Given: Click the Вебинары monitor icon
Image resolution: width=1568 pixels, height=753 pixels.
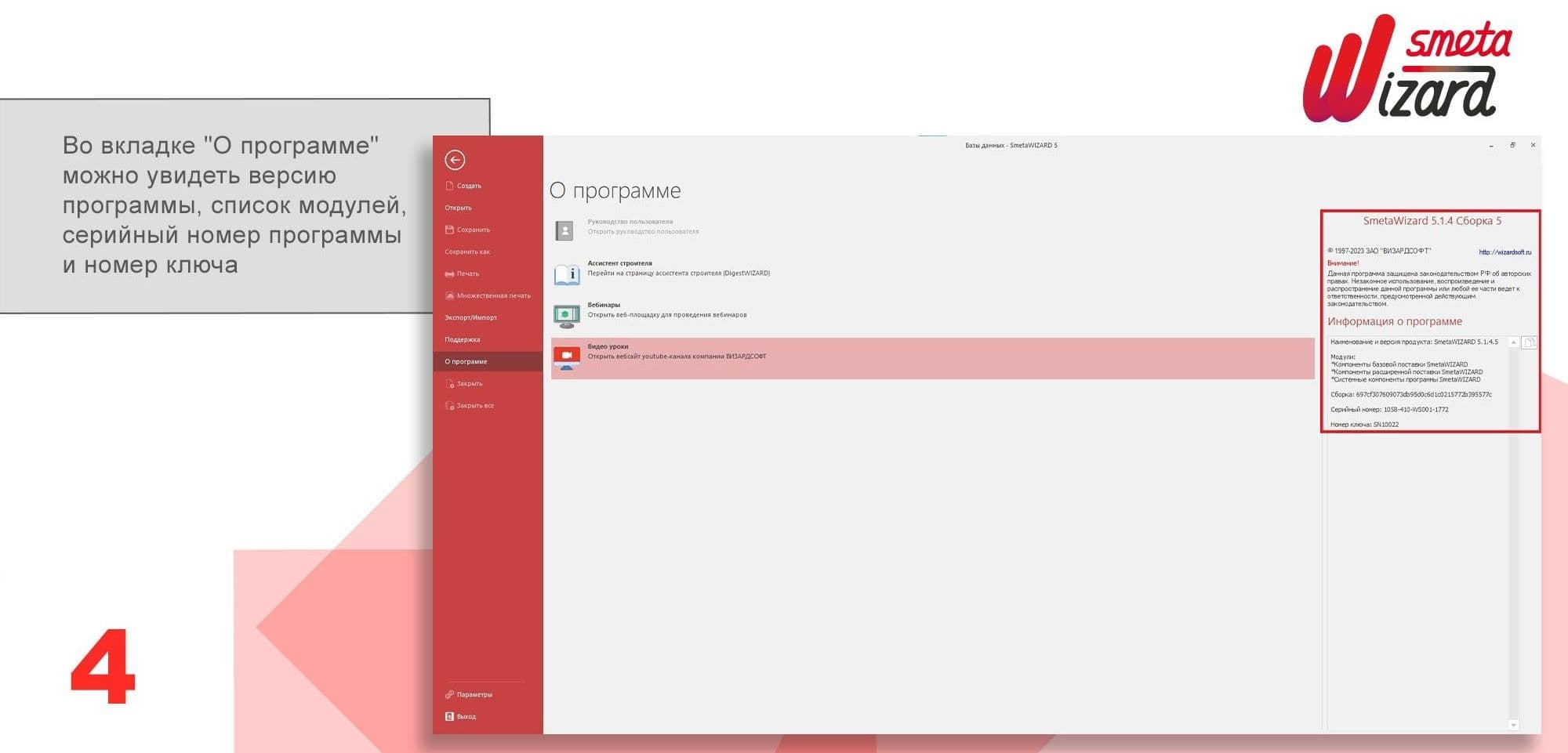Looking at the screenshot, I should coord(567,315).
